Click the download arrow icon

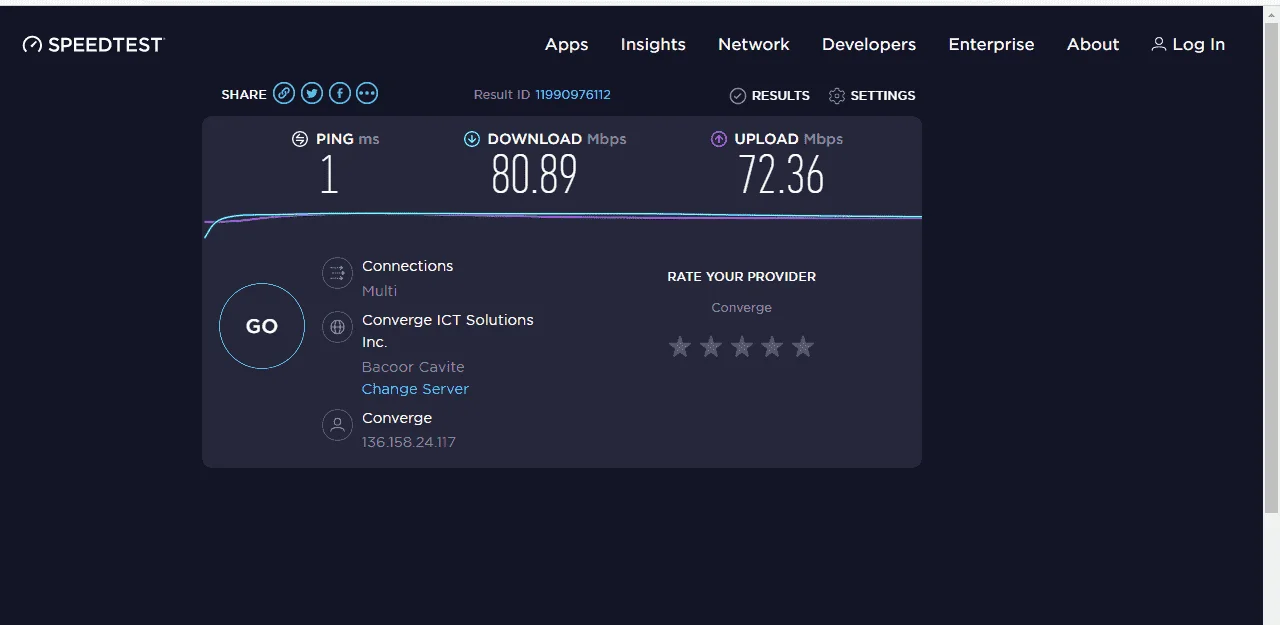472,139
